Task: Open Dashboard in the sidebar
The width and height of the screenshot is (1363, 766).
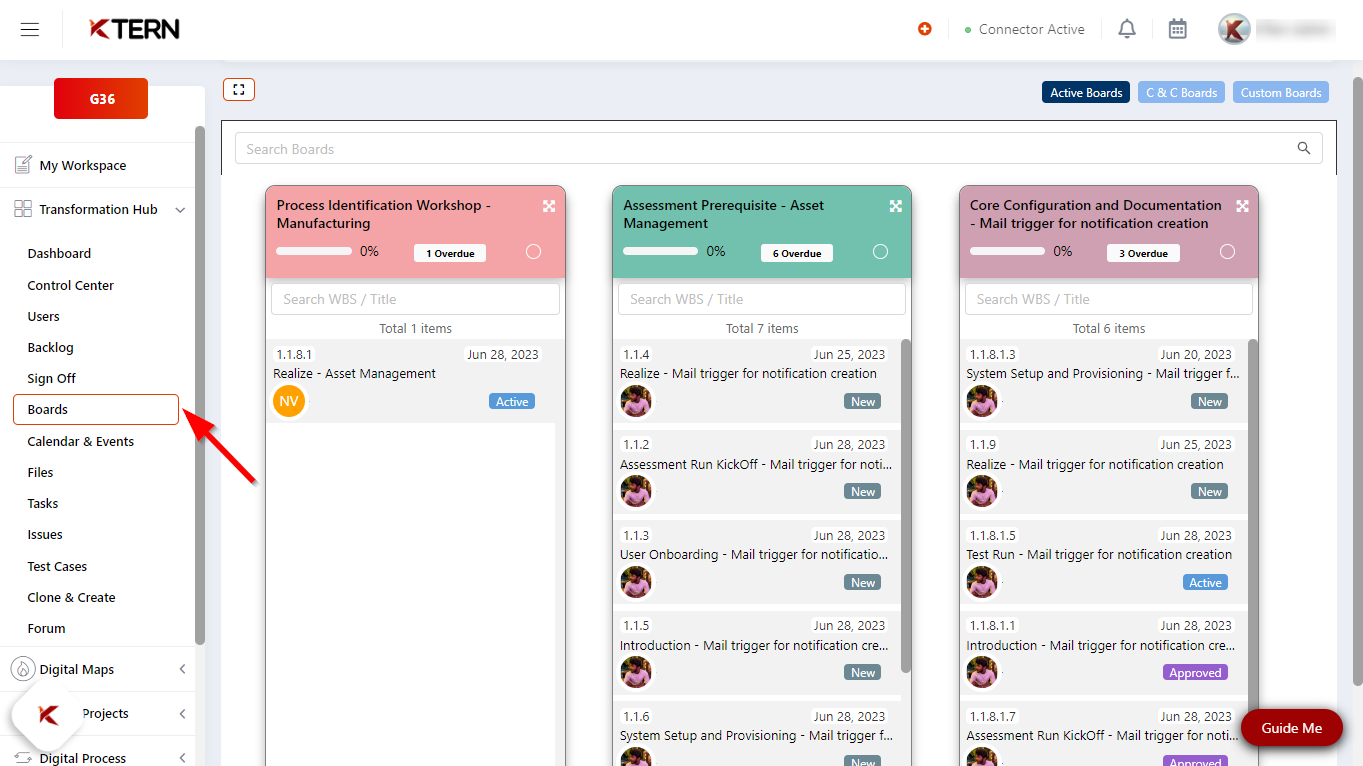Action: 59,253
